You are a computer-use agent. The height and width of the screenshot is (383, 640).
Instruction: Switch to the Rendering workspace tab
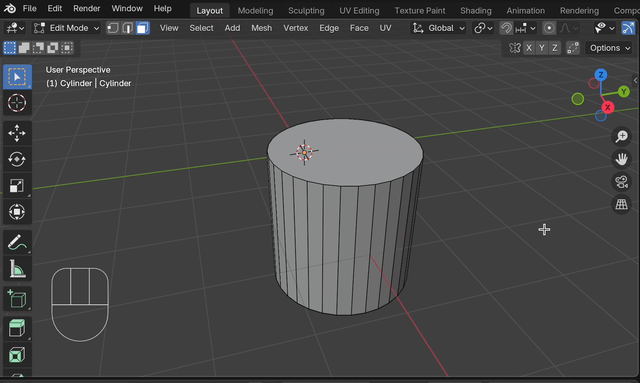click(579, 11)
